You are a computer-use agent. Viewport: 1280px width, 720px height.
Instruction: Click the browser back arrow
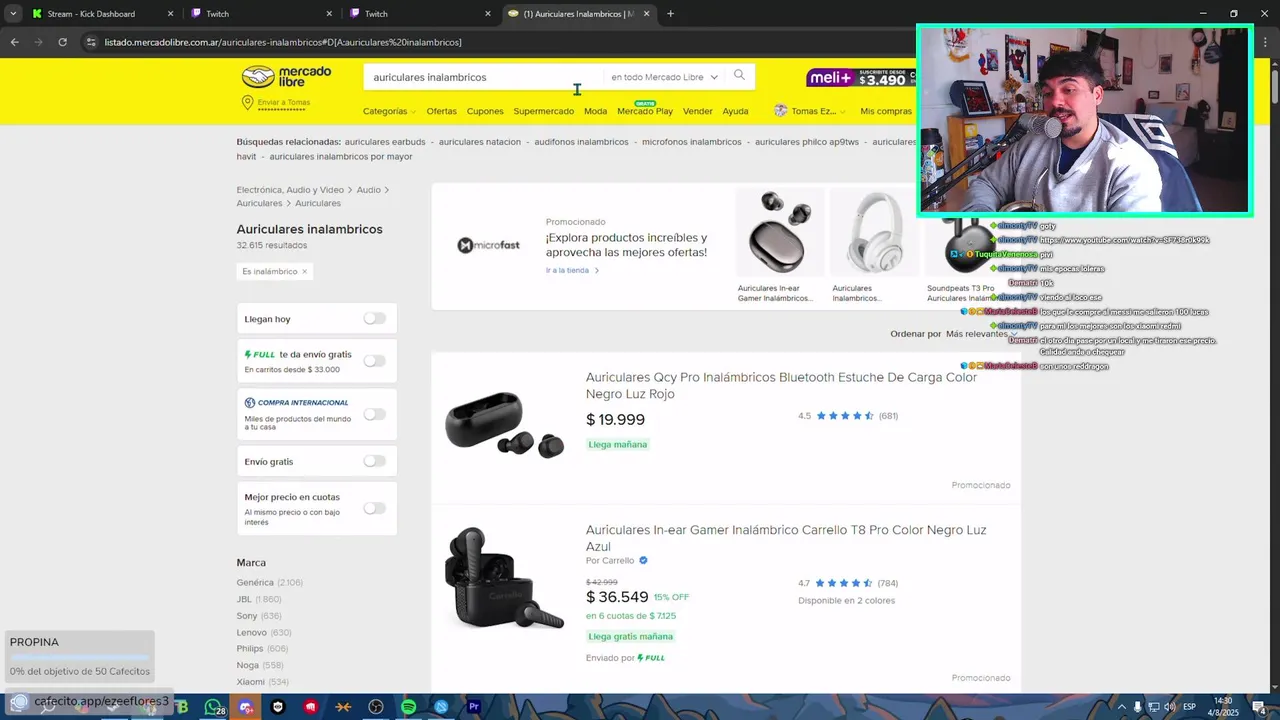click(x=14, y=42)
